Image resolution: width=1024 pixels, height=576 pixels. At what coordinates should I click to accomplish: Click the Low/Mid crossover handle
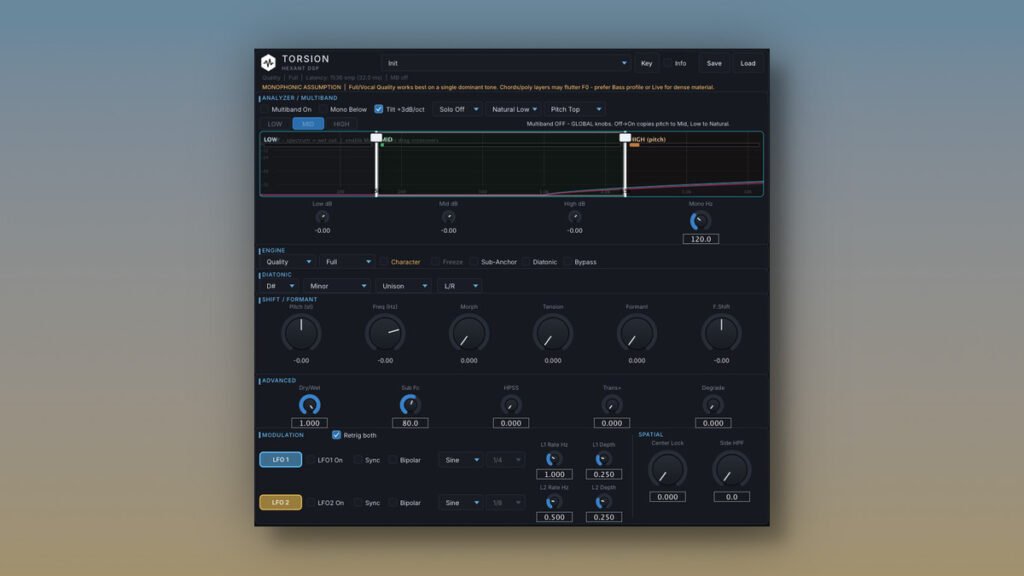click(376, 138)
